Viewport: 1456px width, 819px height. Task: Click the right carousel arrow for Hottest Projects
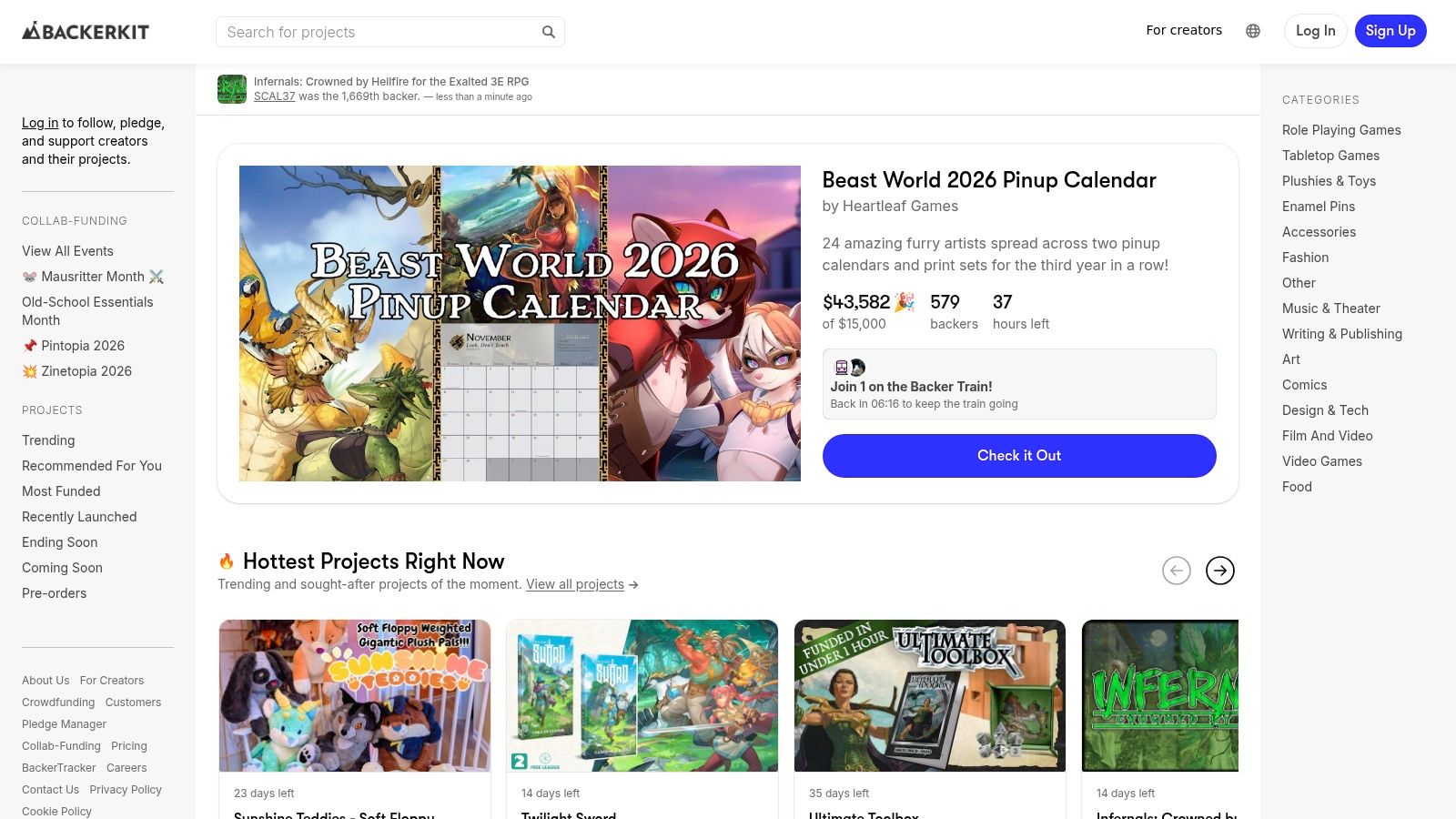pyautogui.click(x=1220, y=571)
